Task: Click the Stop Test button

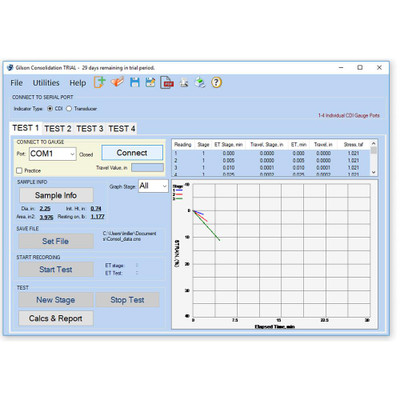Action: pos(127,300)
